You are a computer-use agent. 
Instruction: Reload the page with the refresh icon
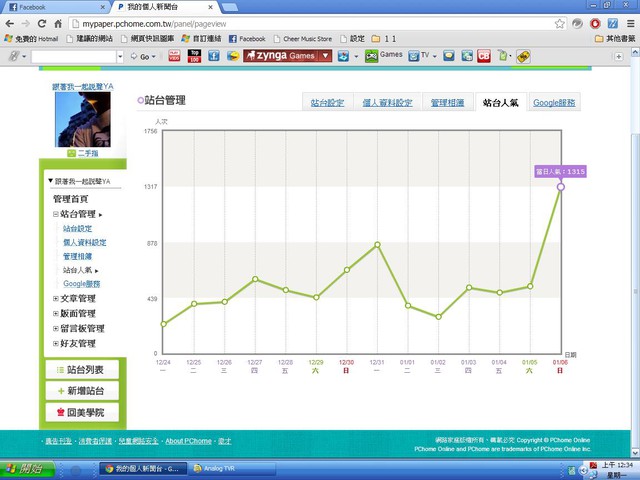44,22
